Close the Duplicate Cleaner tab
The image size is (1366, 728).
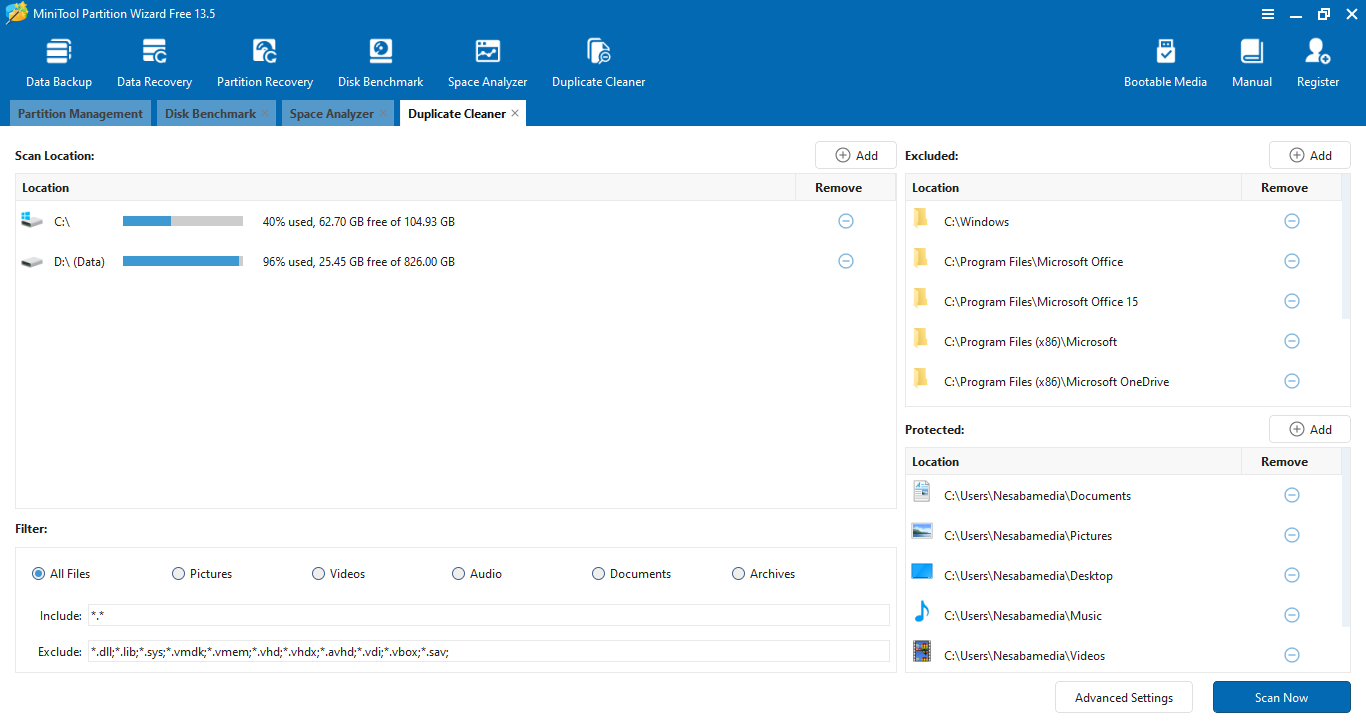click(515, 113)
